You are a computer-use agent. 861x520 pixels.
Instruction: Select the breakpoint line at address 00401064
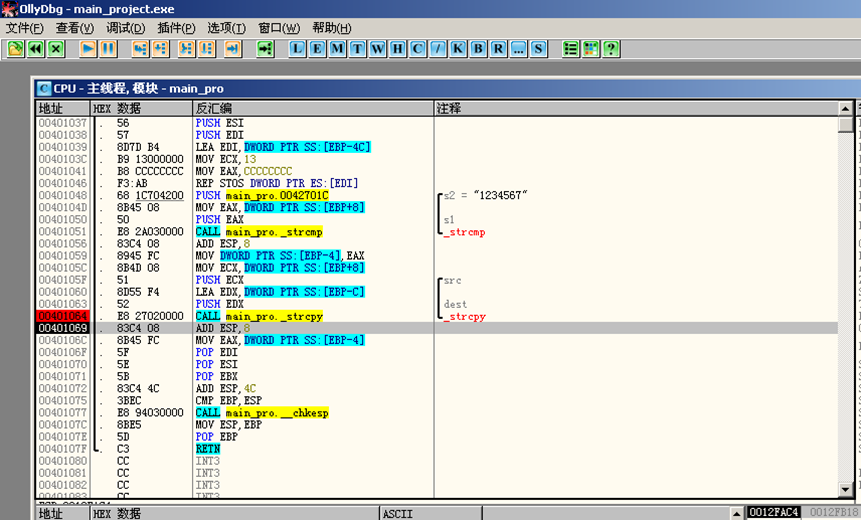[62, 316]
